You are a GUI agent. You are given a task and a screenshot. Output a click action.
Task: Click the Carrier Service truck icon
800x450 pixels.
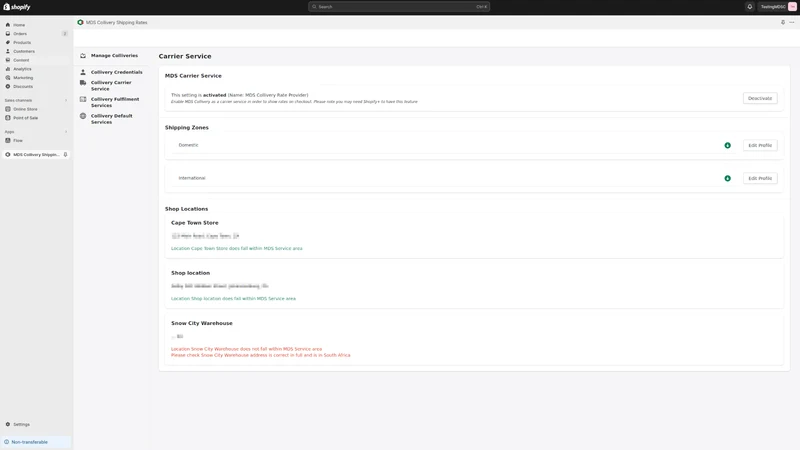(x=83, y=83)
